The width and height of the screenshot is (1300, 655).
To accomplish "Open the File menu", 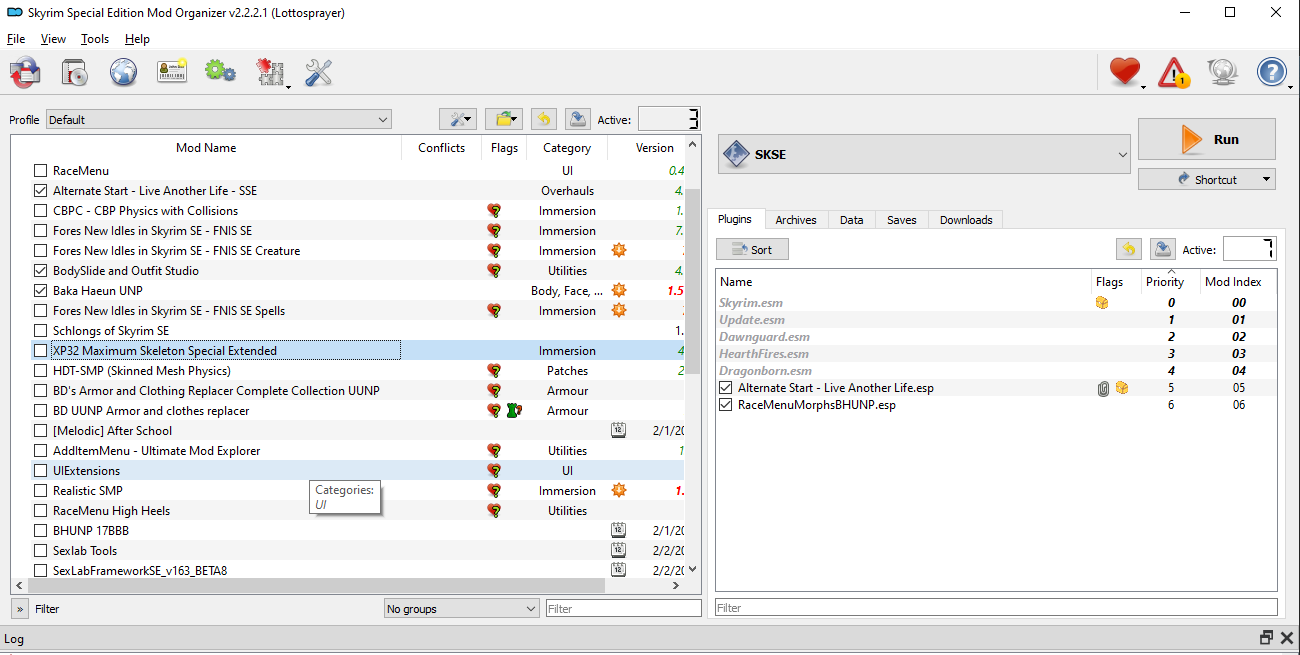I will [16, 39].
